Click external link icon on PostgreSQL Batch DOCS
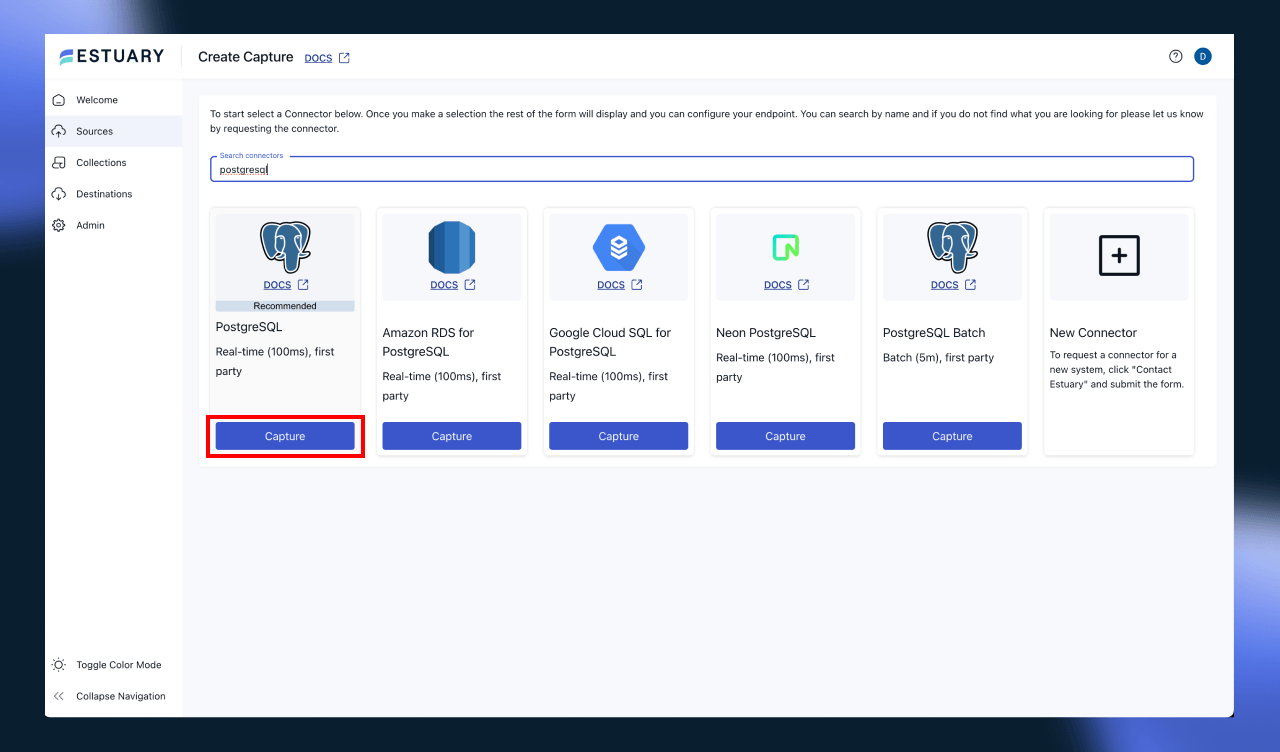The image size is (1280, 752). 970,285
